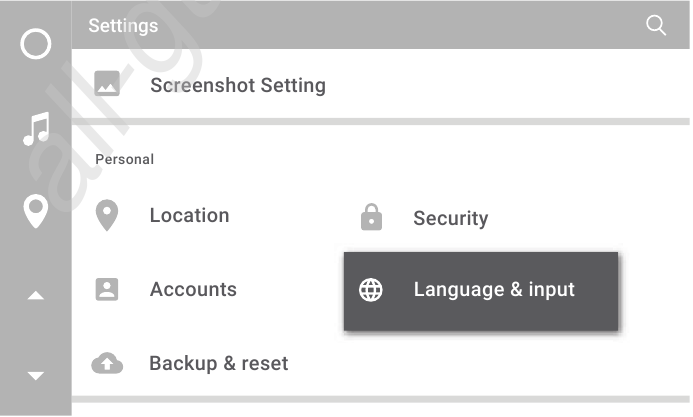Click the Backup & reset cloud icon

[107, 363]
